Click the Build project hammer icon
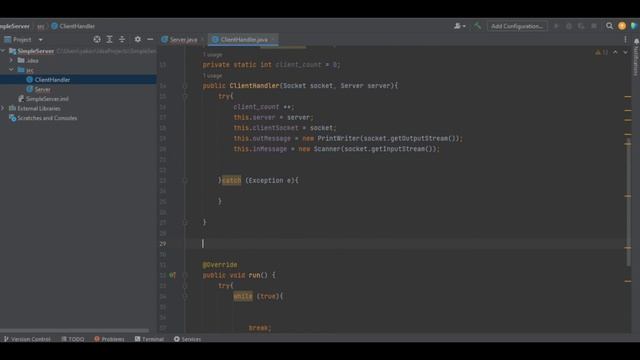 tap(477, 26)
